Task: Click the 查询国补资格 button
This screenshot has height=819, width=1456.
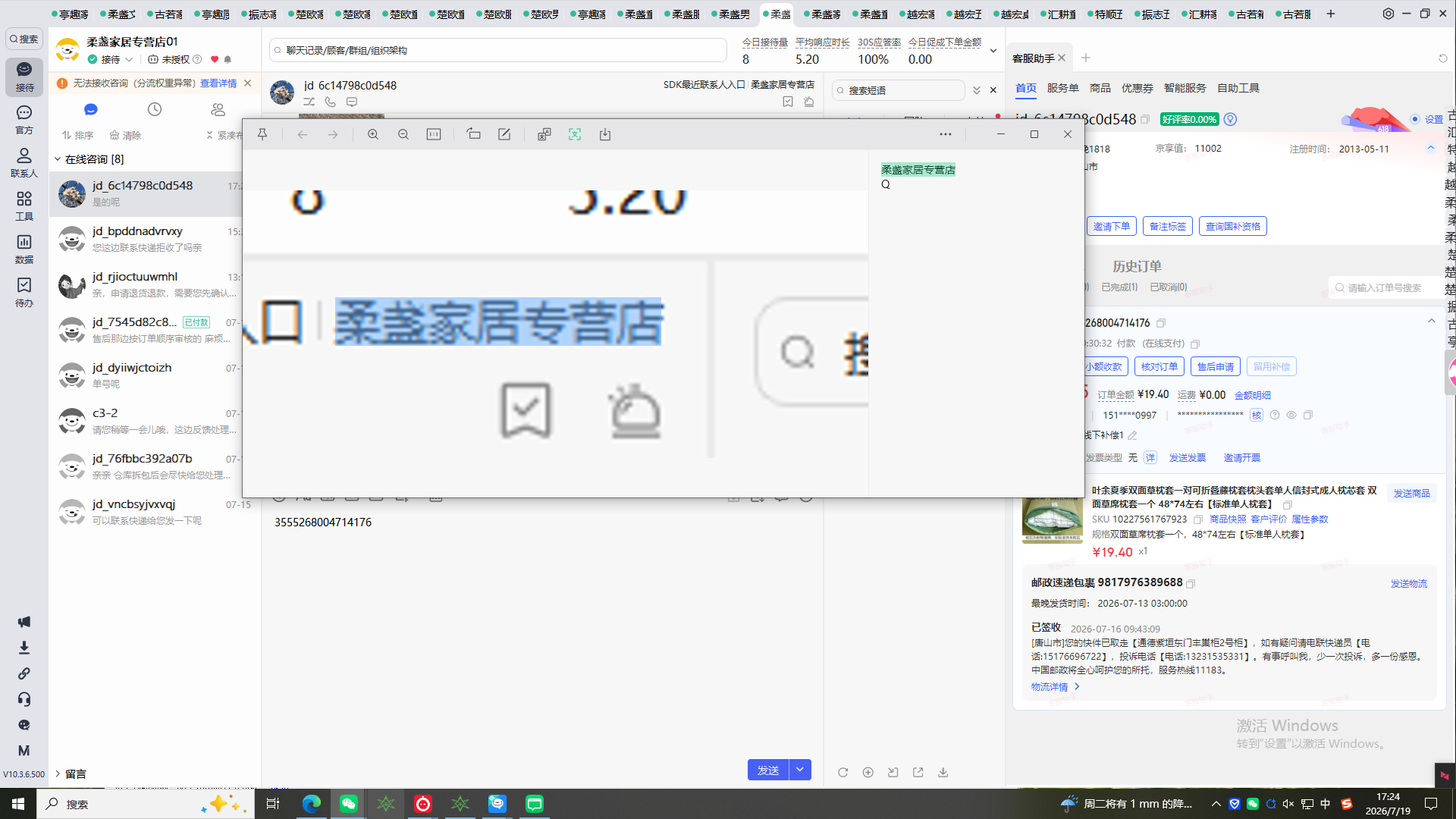Action: pyautogui.click(x=1233, y=226)
